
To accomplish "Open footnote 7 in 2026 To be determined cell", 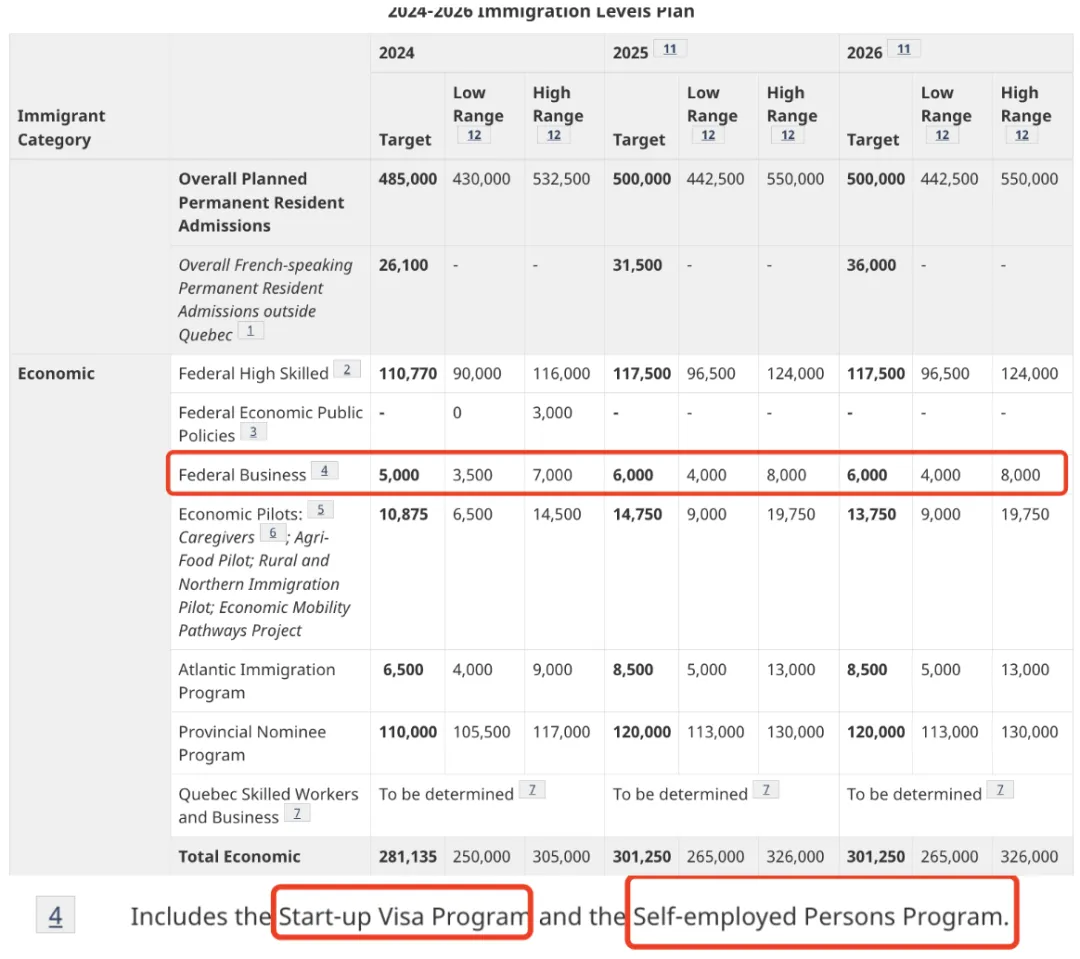I will (x=1000, y=790).
